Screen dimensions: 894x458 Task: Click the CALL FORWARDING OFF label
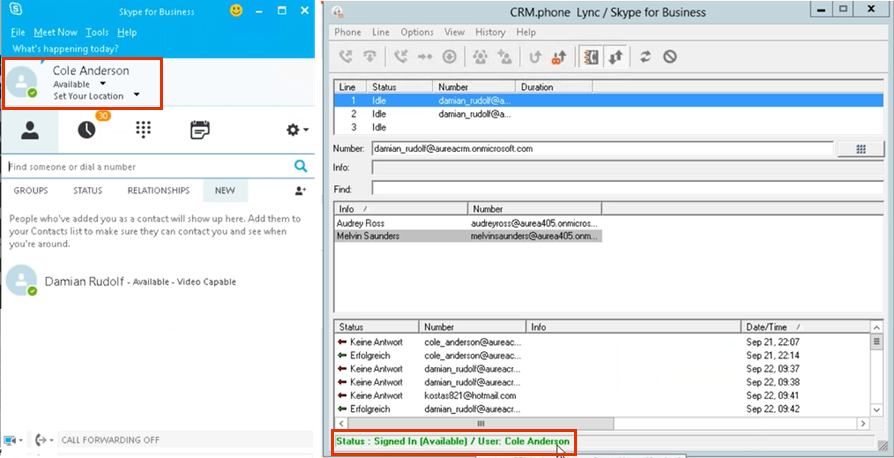[x=111, y=440]
